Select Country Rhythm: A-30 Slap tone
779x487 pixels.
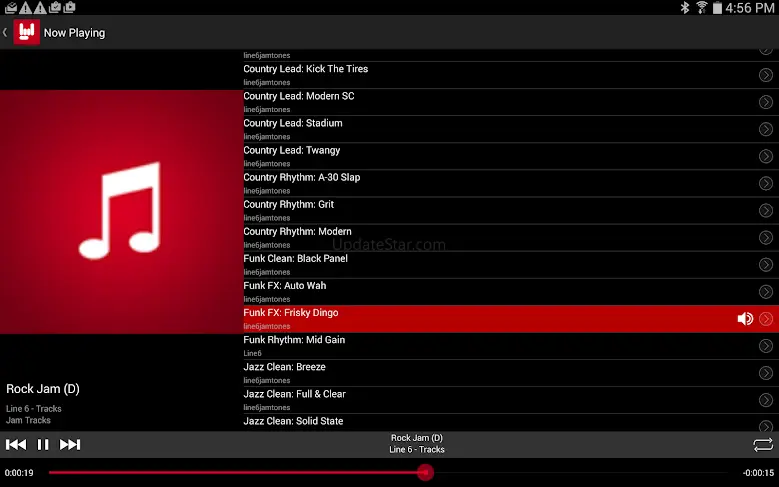tap(511, 183)
